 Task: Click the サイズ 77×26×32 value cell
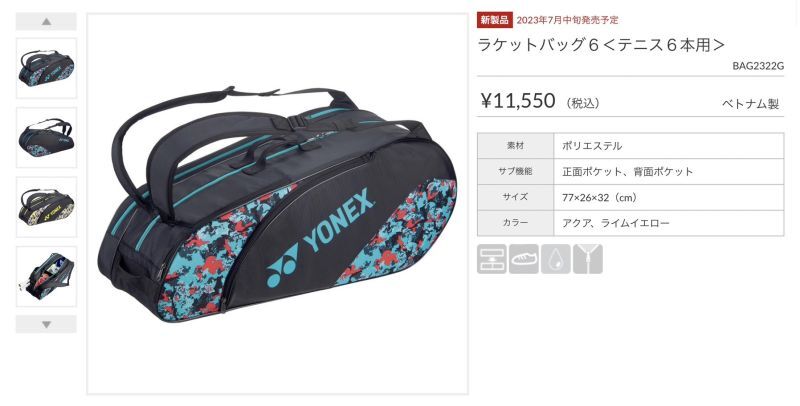coord(668,197)
